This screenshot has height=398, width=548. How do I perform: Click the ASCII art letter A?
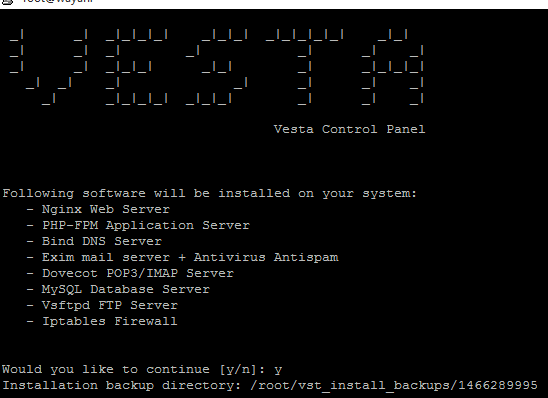393,67
